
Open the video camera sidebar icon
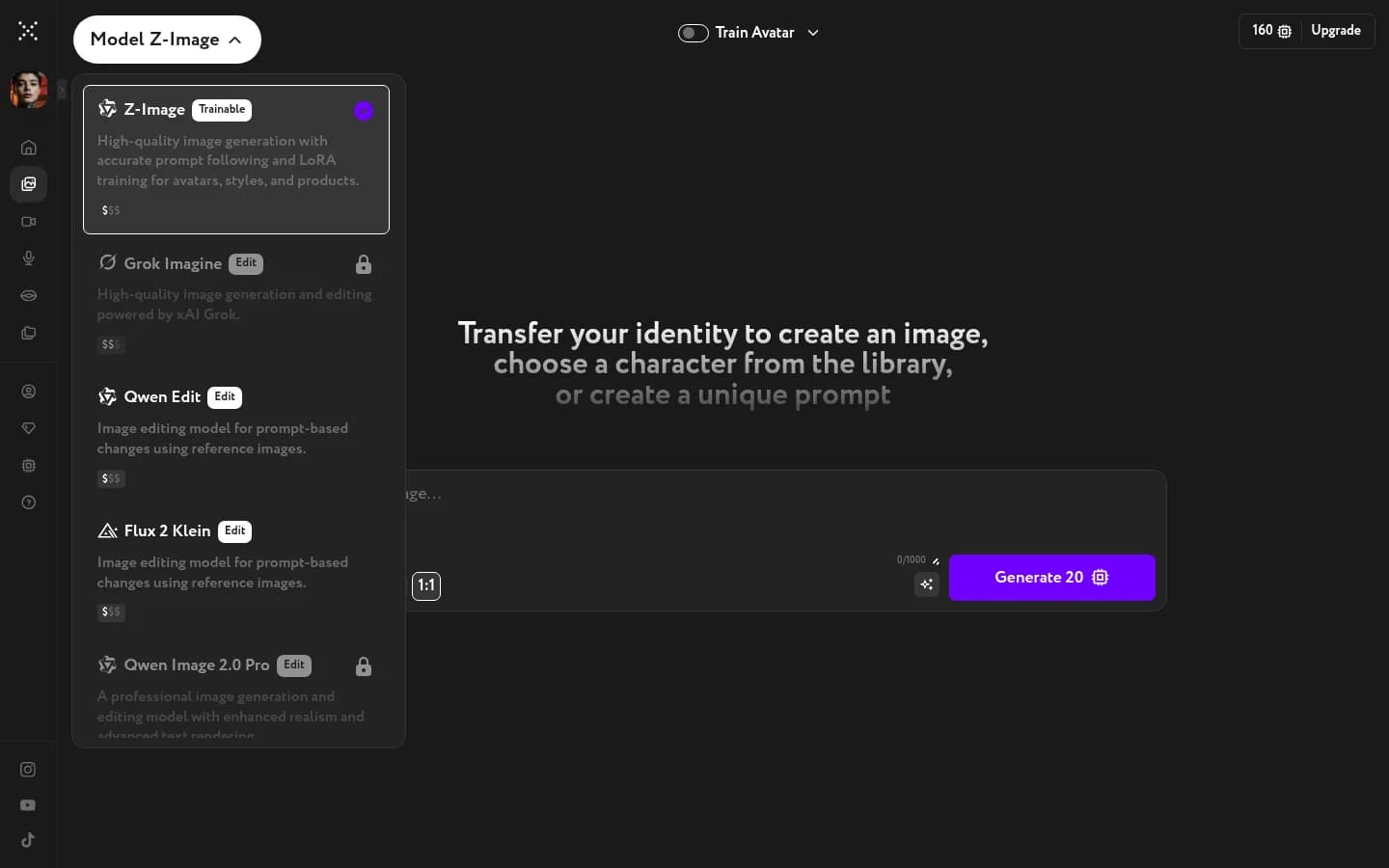click(29, 222)
